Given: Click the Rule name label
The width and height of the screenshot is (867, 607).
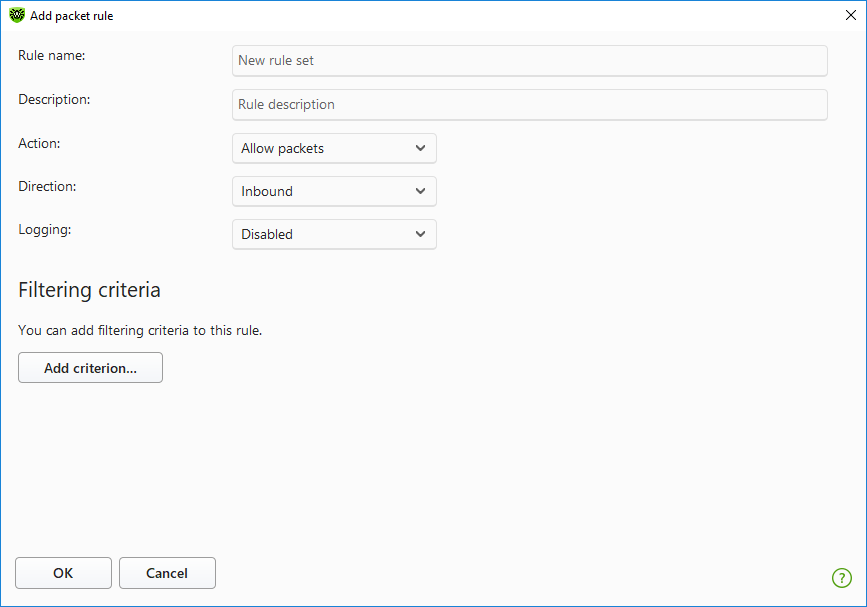Looking at the screenshot, I should [x=51, y=55].
